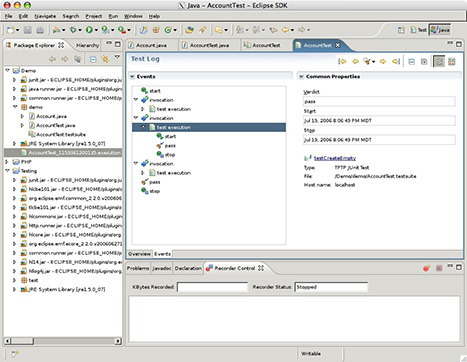
Task: Open the Window menu
Action: pyautogui.click(x=133, y=16)
